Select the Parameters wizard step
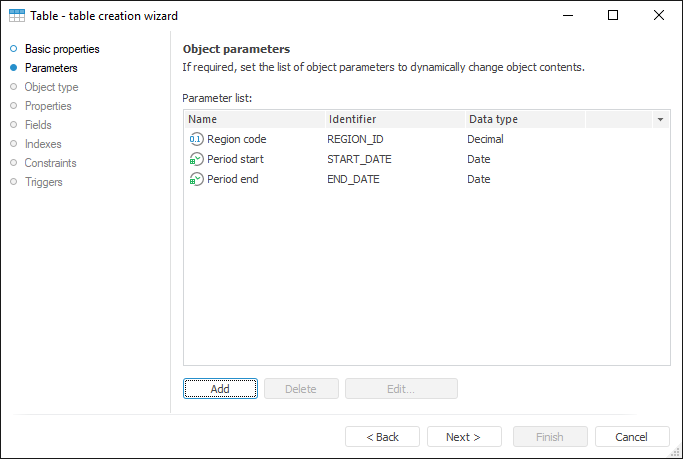This screenshot has height=461, width=685. [50, 68]
